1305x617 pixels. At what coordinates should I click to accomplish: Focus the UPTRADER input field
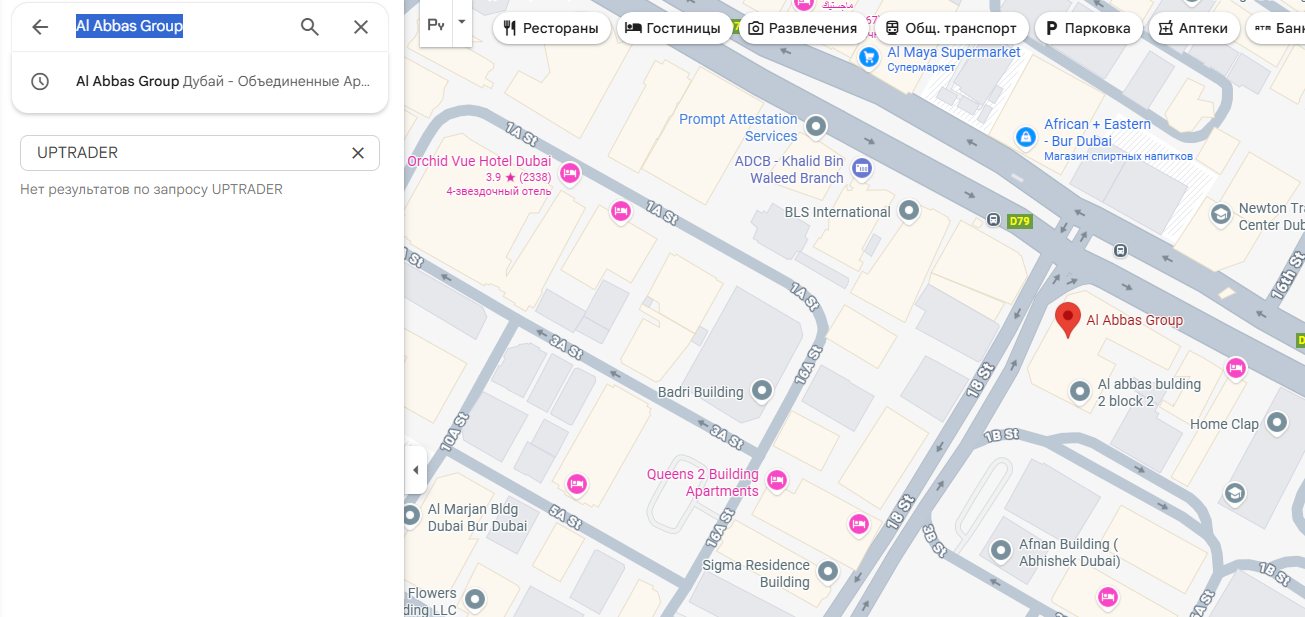tap(188, 153)
